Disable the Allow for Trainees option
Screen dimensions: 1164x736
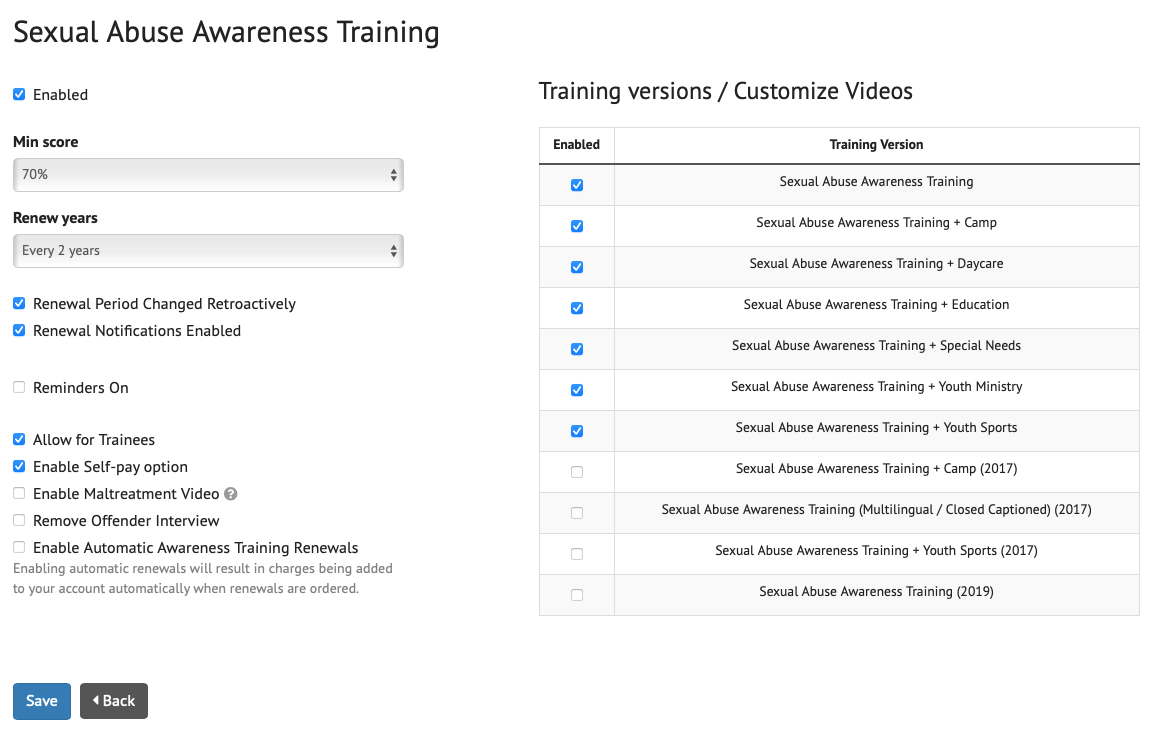18,439
